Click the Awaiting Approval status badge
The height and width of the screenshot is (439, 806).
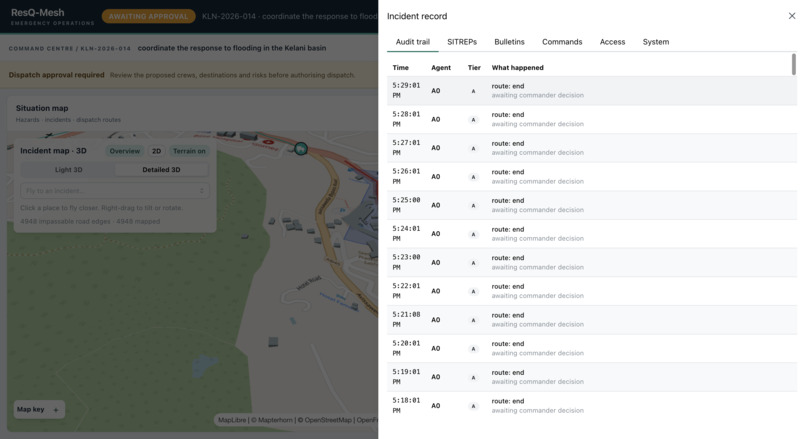pyautogui.click(x=148, y=16)
